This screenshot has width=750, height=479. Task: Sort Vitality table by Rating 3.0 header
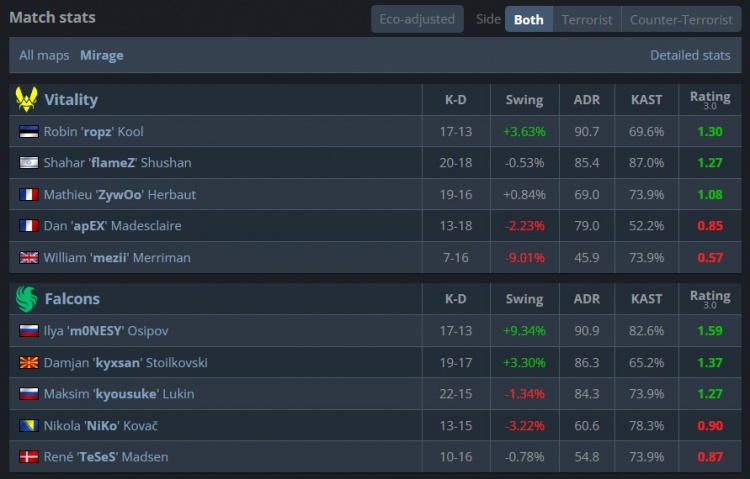710,100
